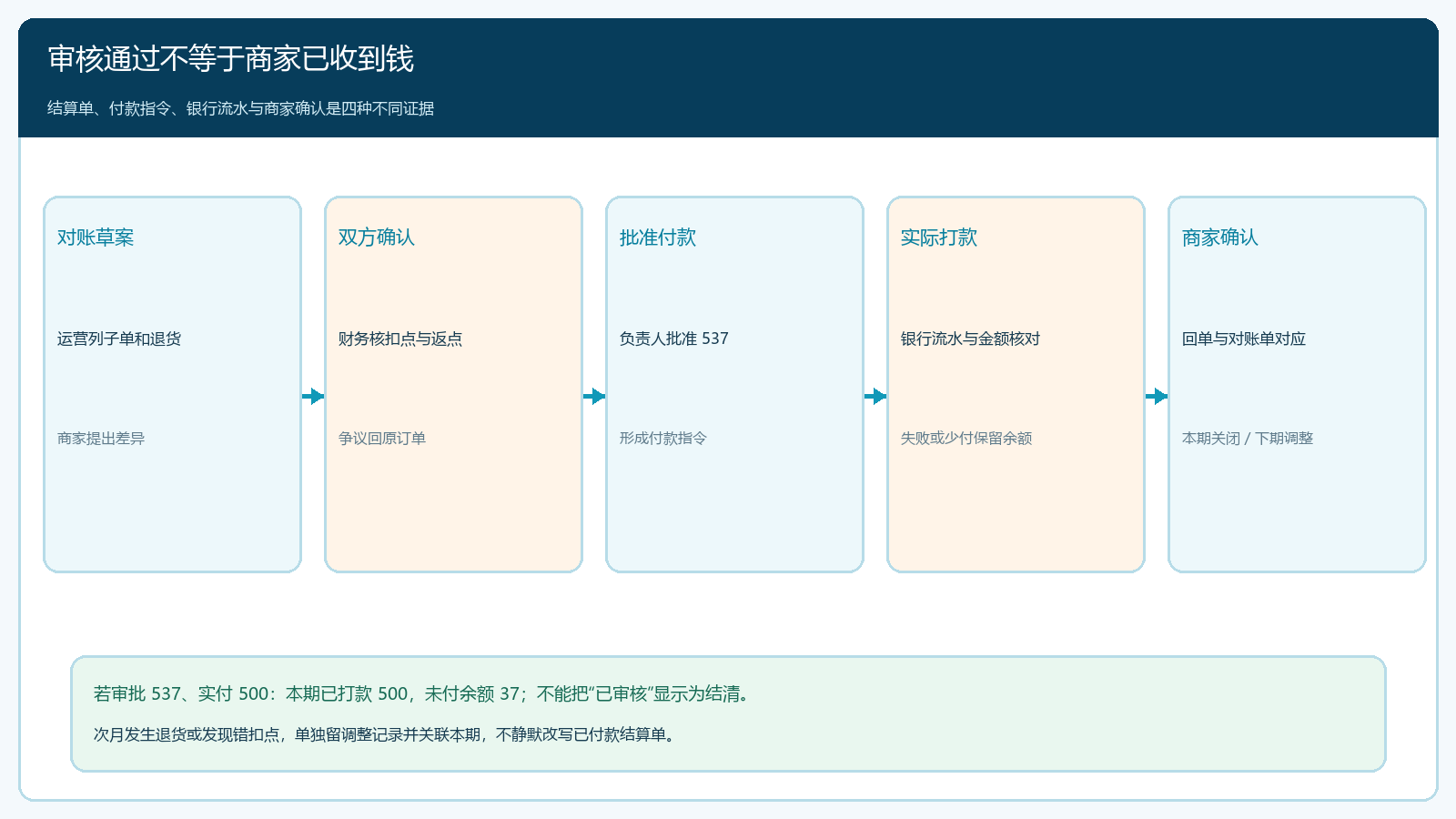Click the text 商家提出差异
The width and height of the screenshot is (1456, 819).
101,438
